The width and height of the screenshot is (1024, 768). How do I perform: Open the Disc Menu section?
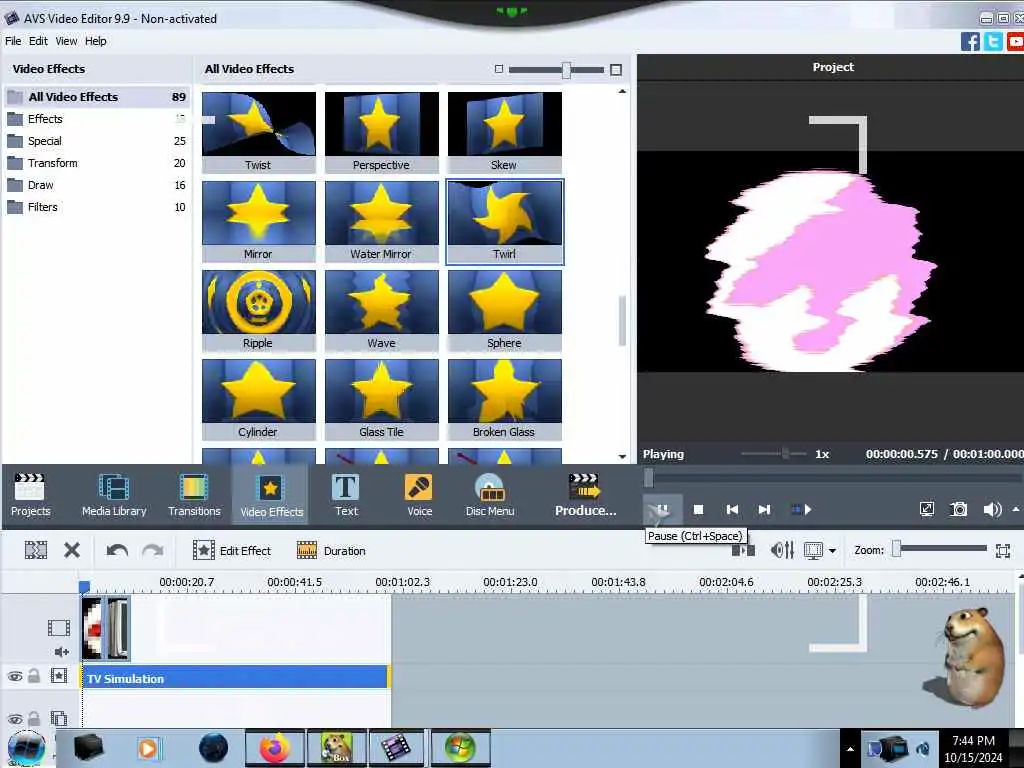pyautogui.click(x=490, y=494)
